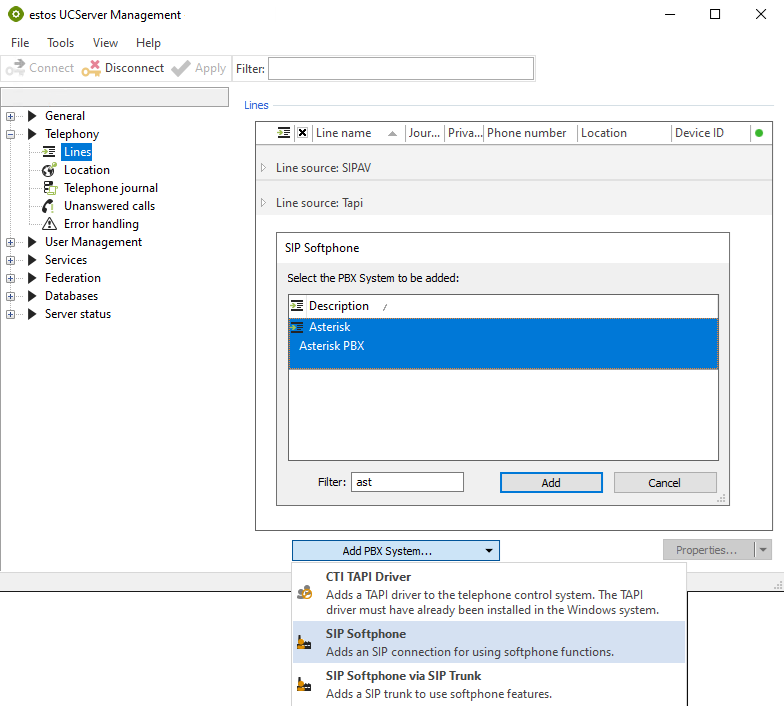
Task: Click the green status dot column header
Action: [x=759, y=133]
